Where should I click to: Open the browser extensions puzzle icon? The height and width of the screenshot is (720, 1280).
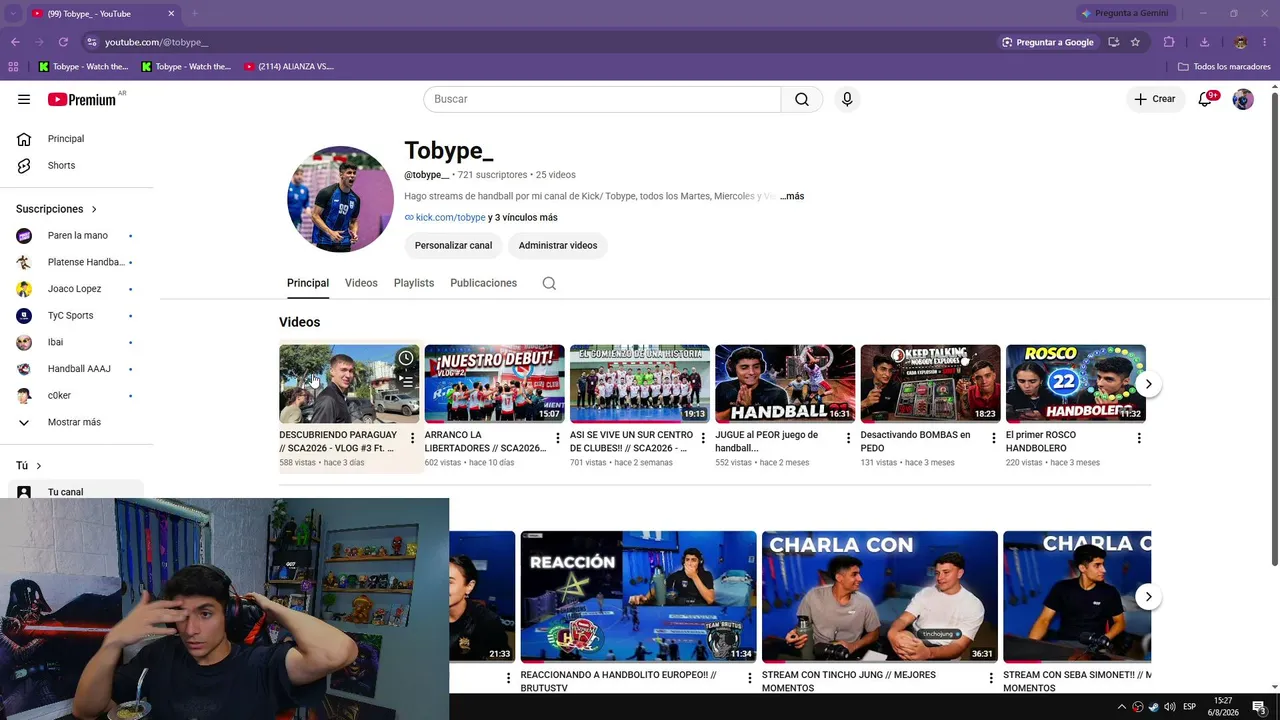point(1169,42)
